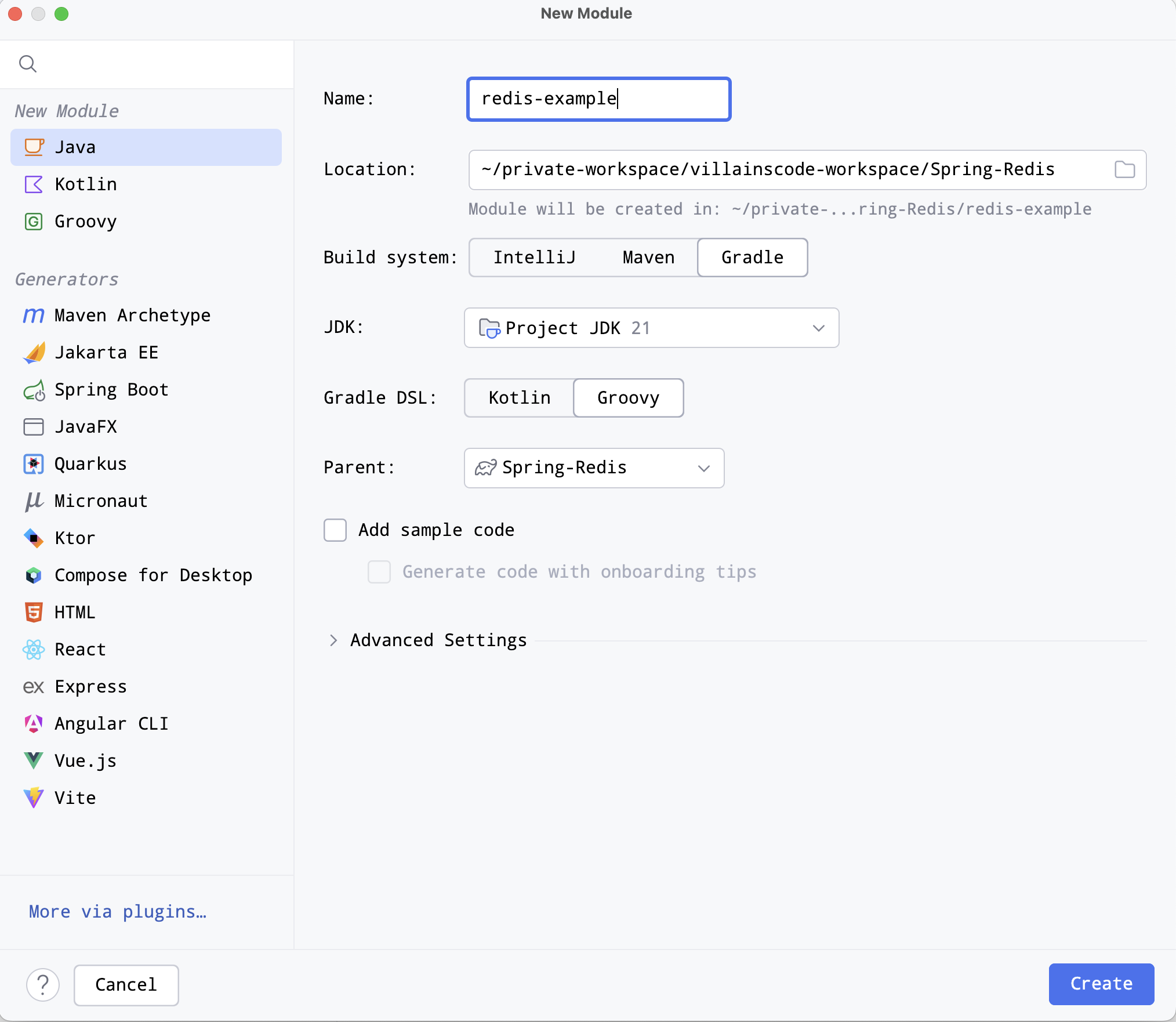1176x1022 pixels.
Task: Click More via plugins link
Action: [117, 911]
